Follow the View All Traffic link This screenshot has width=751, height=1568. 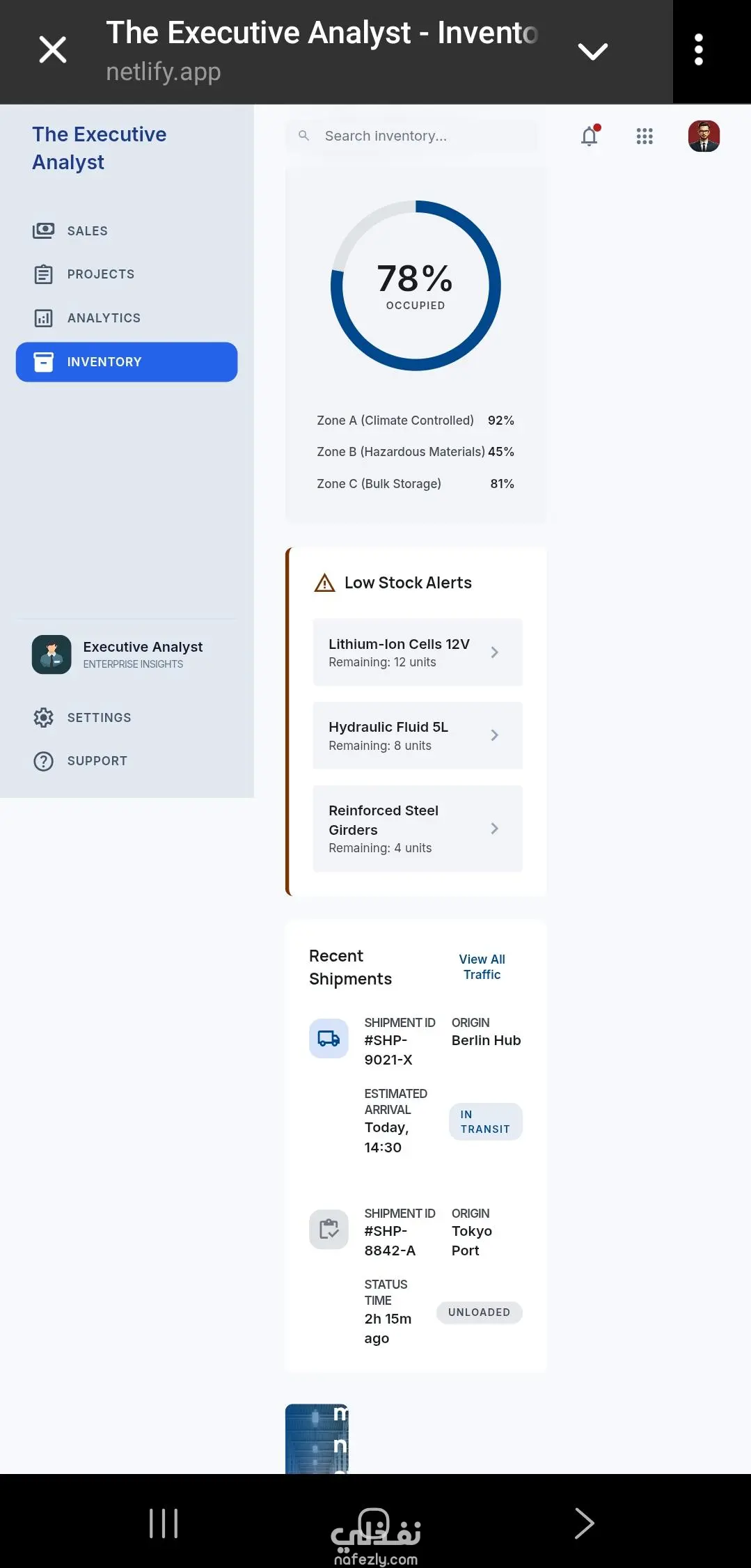pos(482,967)
